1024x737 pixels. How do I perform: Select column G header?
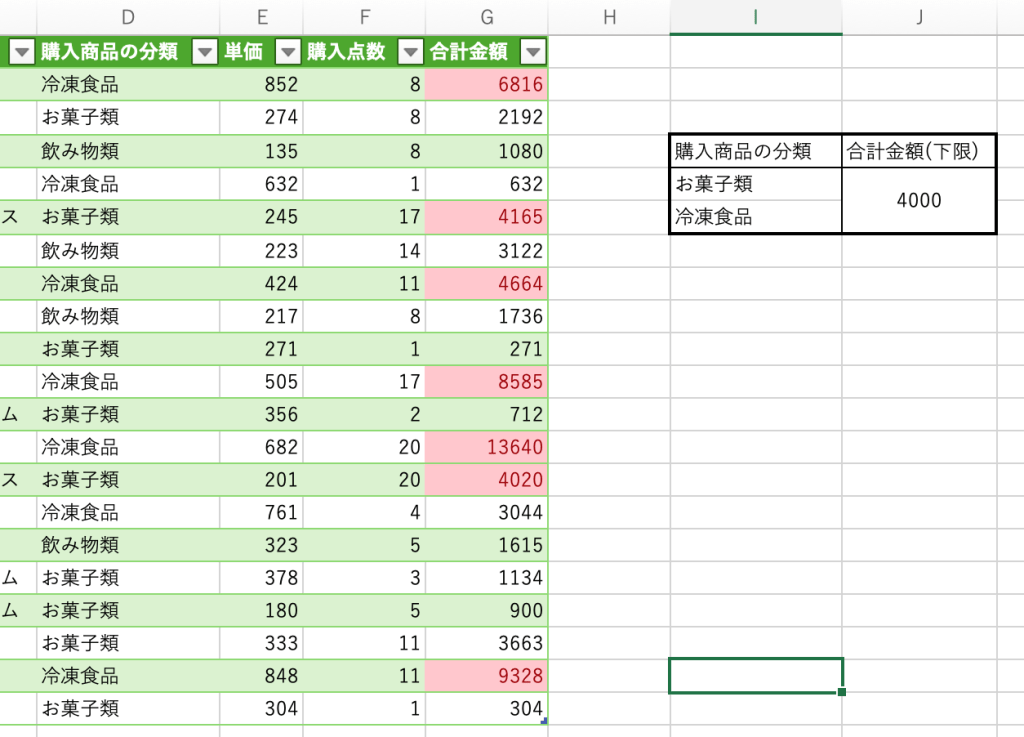pos(486,17)
